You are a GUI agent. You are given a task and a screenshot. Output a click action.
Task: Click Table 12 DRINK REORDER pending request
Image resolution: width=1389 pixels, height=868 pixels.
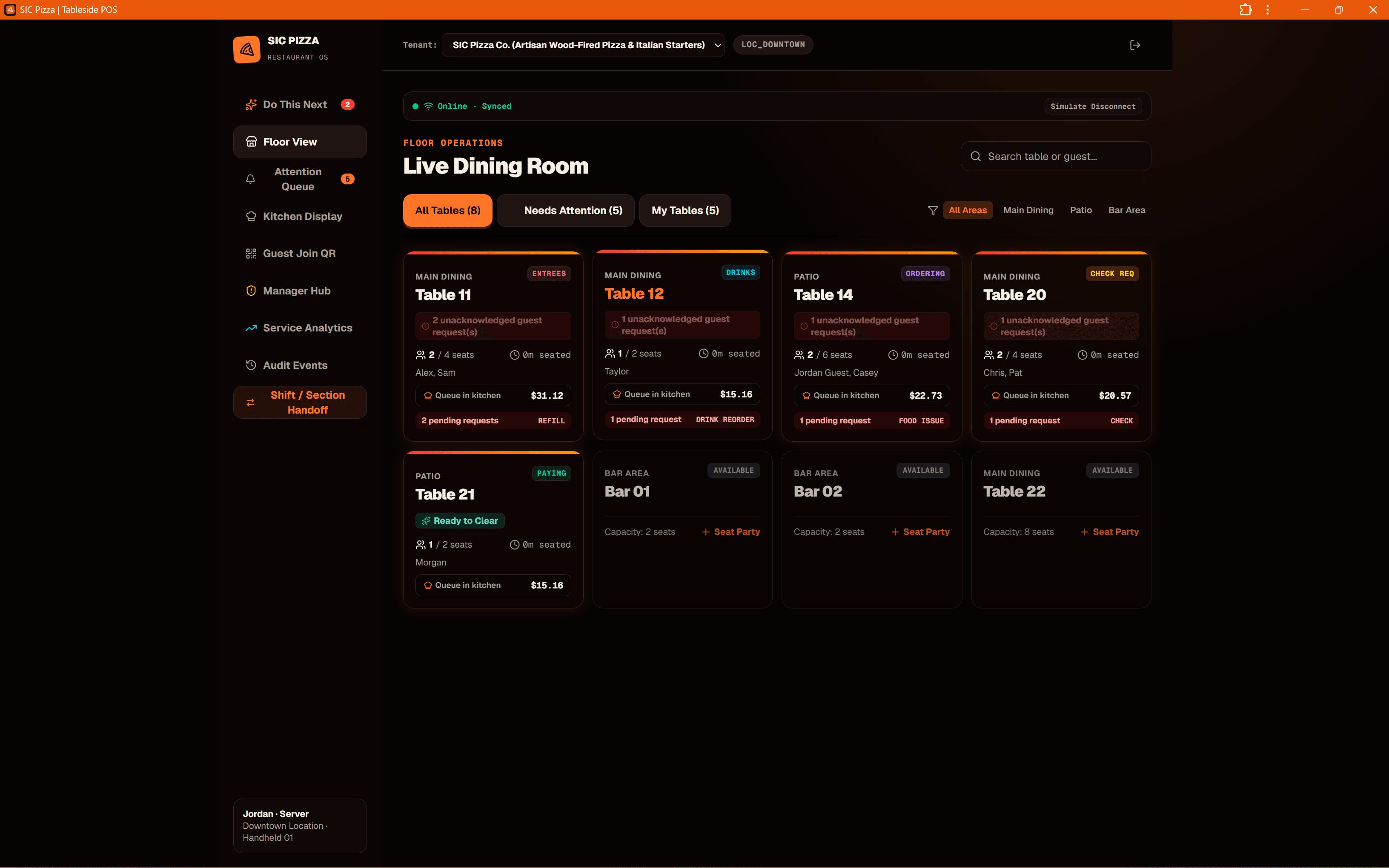(682, 420)
